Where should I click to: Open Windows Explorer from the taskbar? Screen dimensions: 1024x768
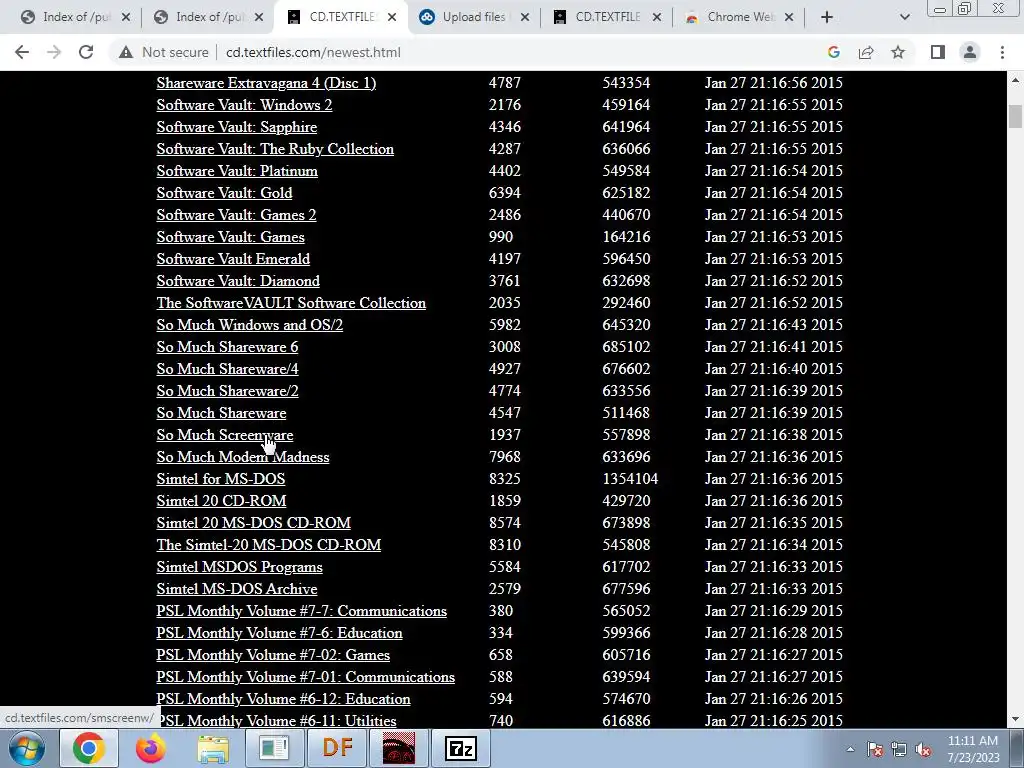(213, 748)
